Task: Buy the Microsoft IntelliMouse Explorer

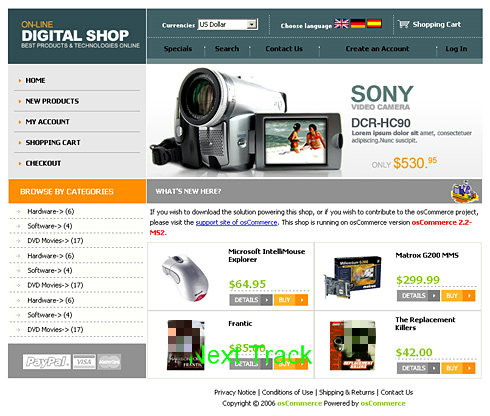Action: click(x=291, y=300)
